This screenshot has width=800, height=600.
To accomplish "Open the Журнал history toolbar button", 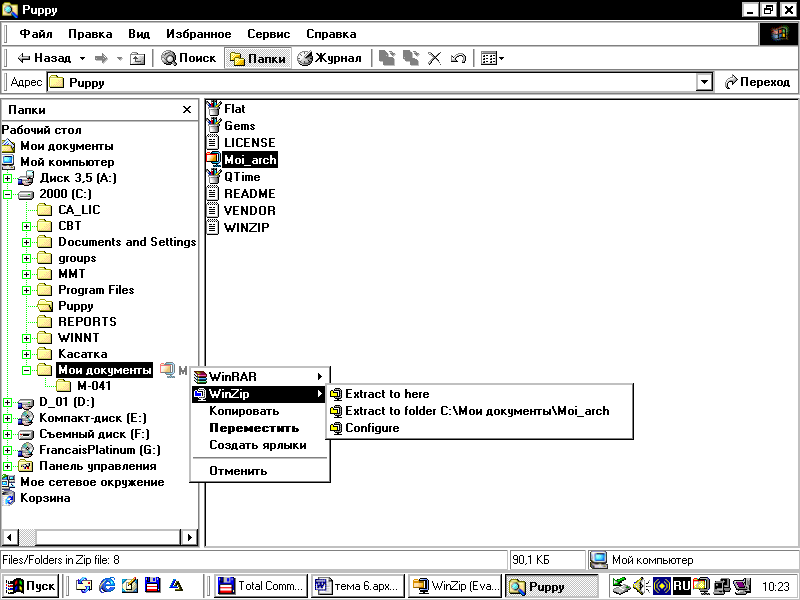I will 329,58.
